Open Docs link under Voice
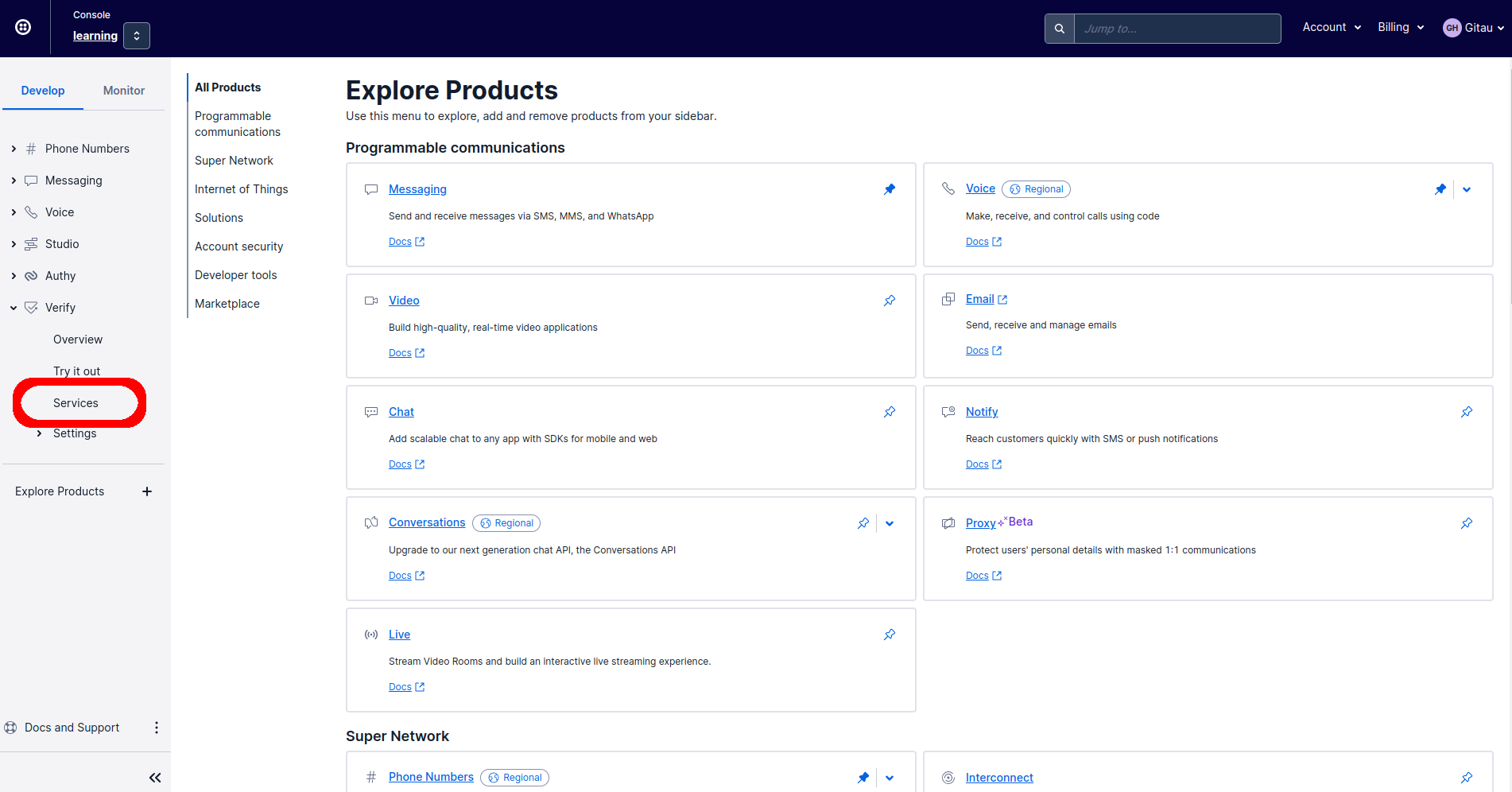The height and width of the screenshot is (792, 1512). pos(983,242)
